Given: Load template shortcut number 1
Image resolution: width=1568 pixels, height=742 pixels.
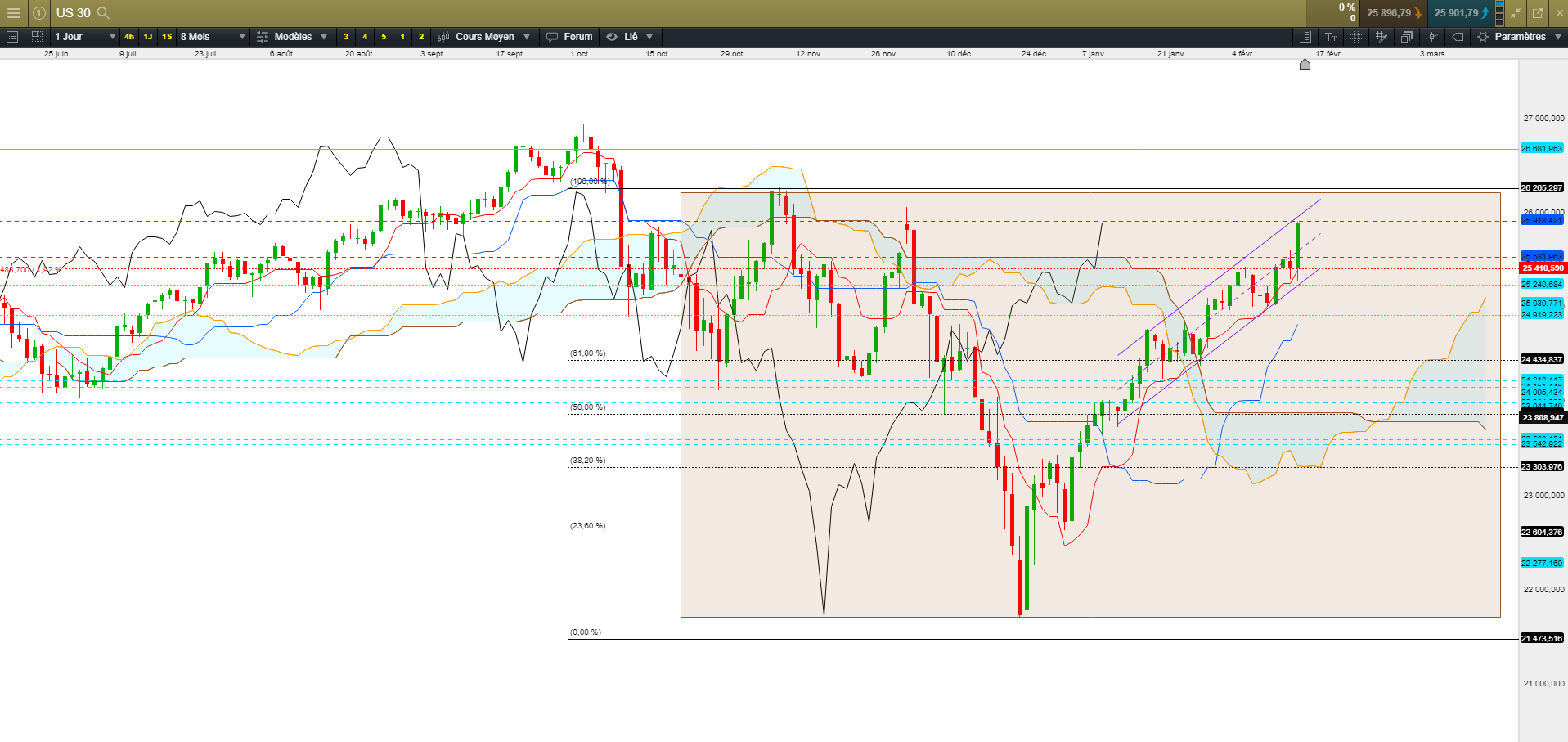Looking at the screenshot, I should pos(402,37).
